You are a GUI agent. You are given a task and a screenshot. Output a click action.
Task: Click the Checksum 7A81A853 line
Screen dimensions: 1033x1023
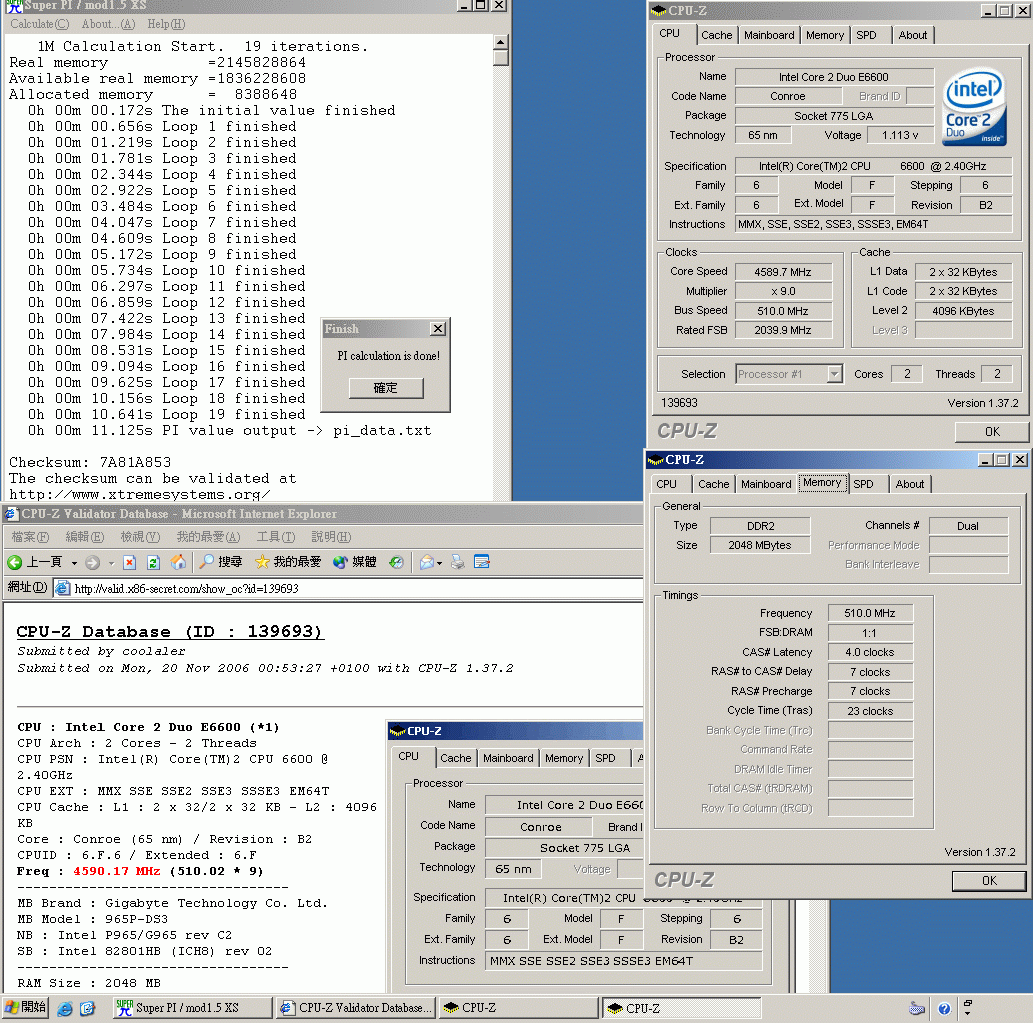tap(90, 462)
